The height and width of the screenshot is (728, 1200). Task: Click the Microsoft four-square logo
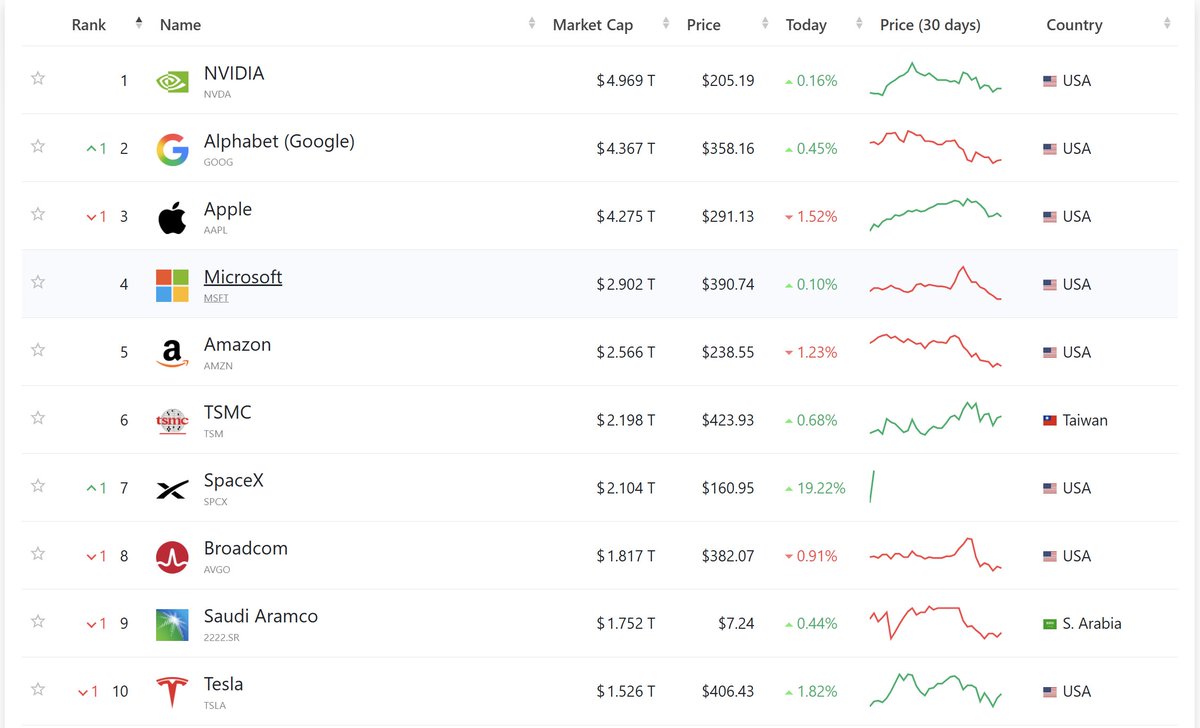pyautogui.click(x=172, y=285)
